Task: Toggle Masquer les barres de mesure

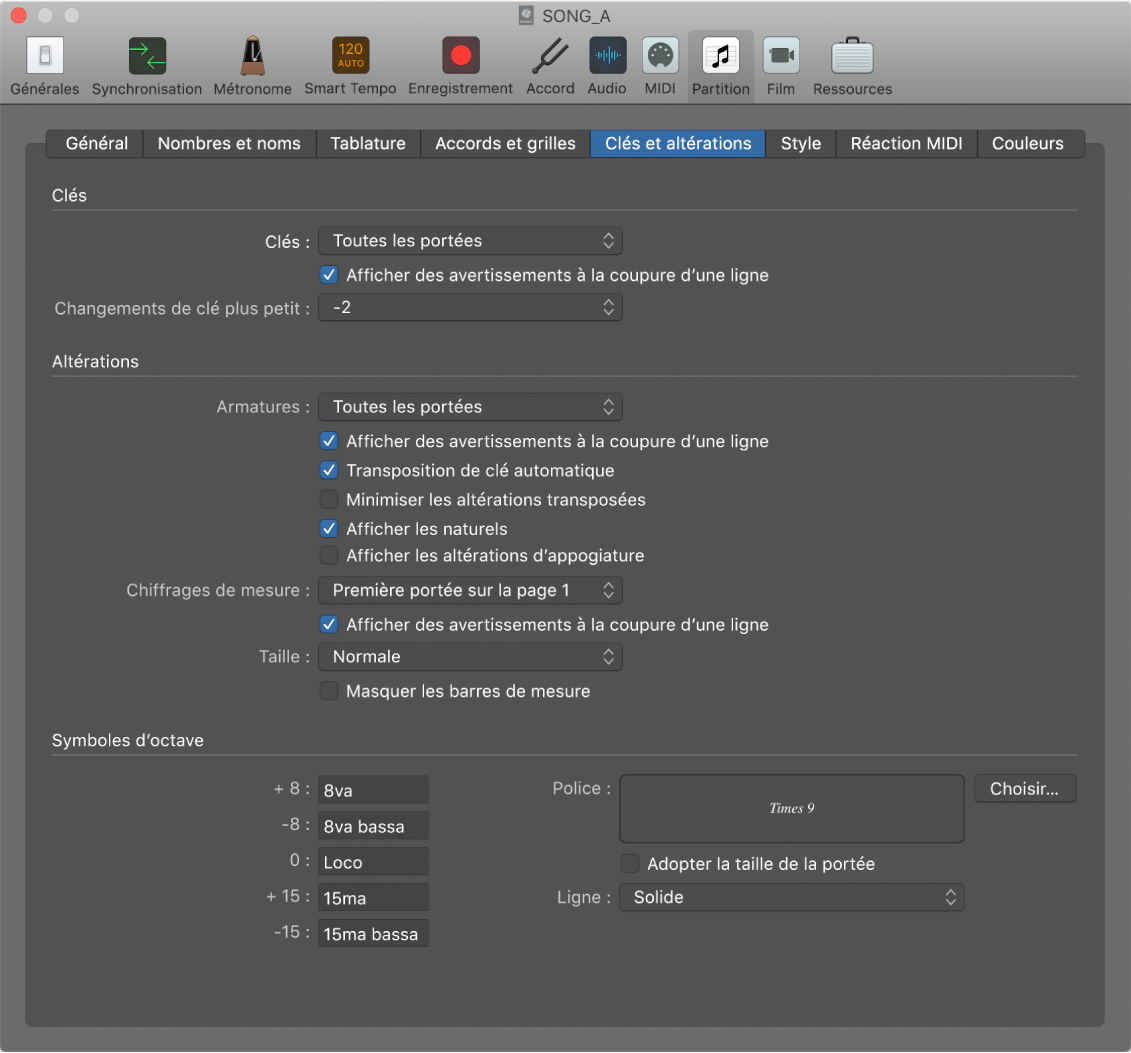Action: coord(329,691)
